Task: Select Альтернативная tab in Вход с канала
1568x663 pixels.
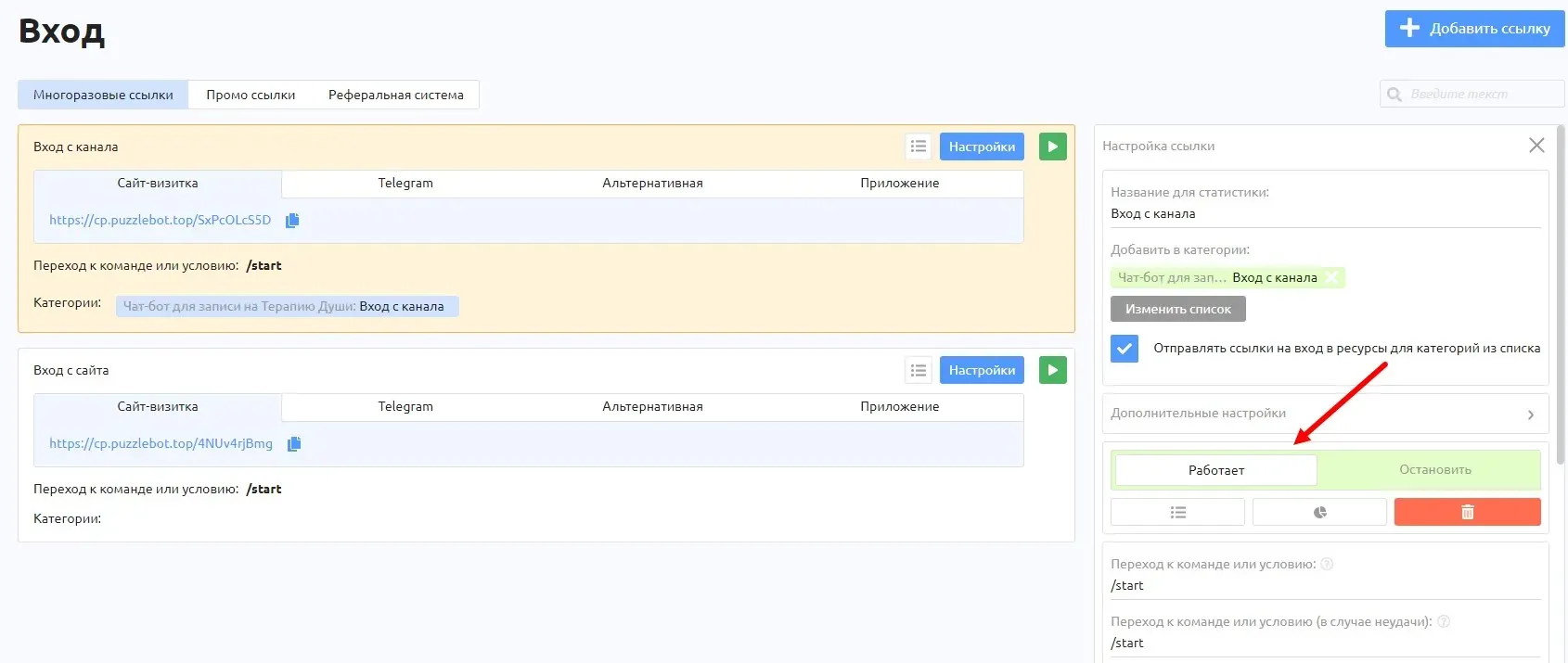Action: tap(652, 184)
